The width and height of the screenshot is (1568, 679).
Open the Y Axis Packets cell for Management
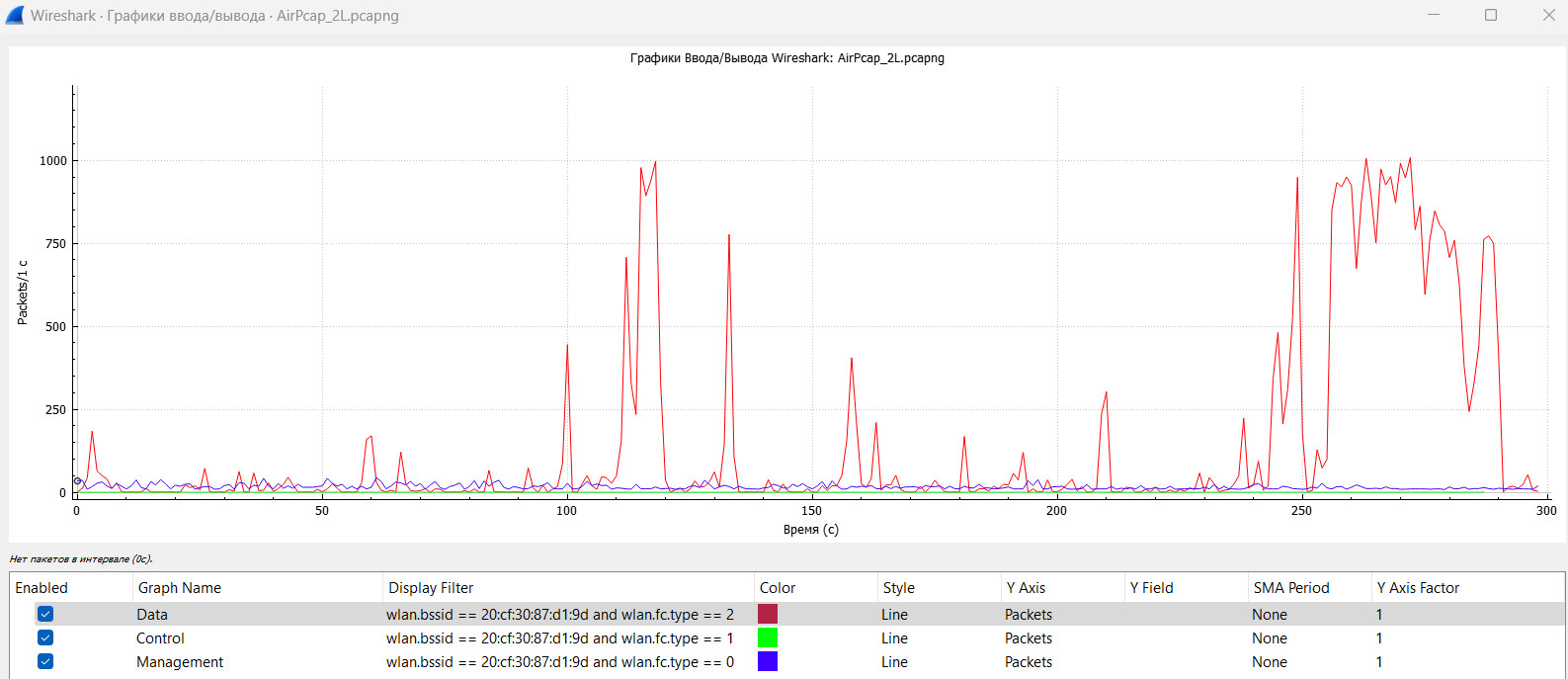(x=1029, y=662)
